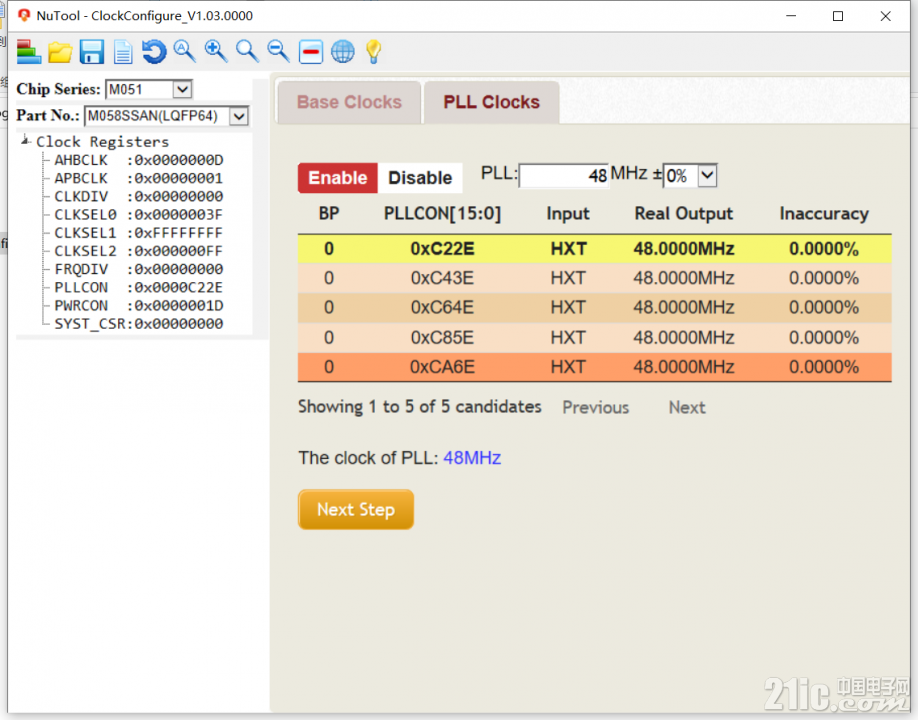918x720 pixels.
Task: Collapse the Clock Registers tree node
Action: click(x=25, y=140)
